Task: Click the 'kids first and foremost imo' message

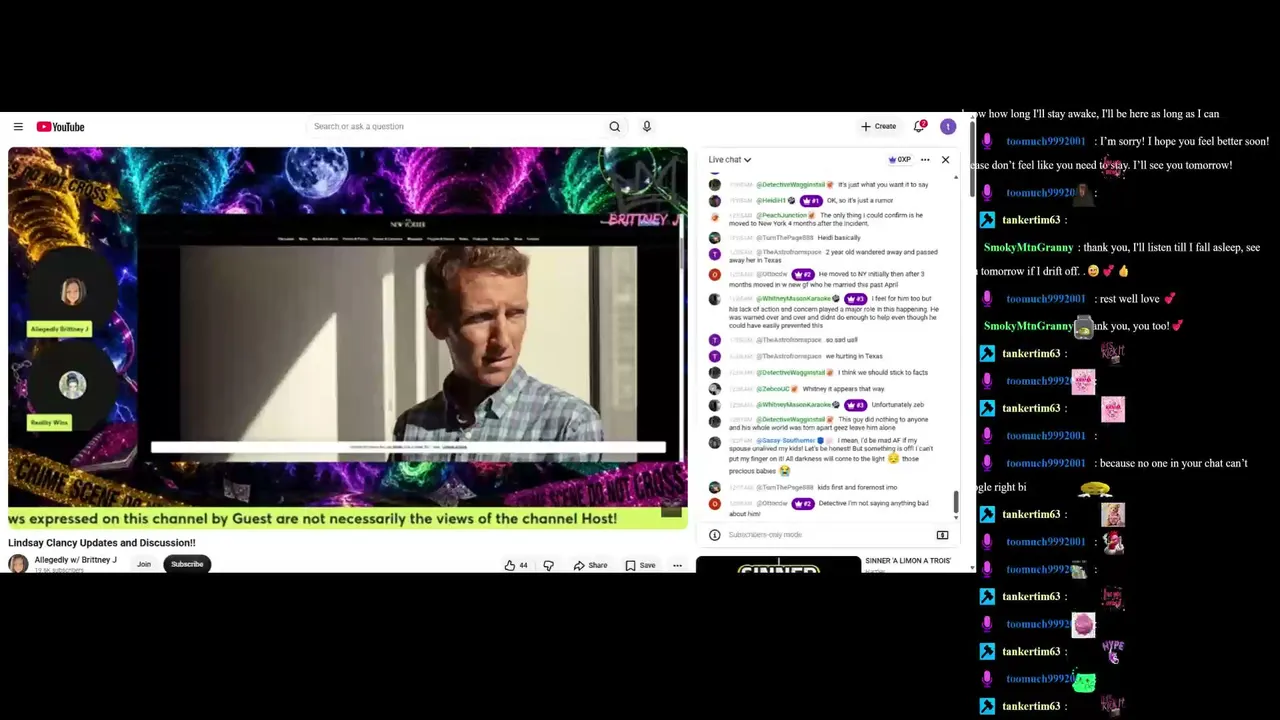Action: (x=857, y=487)
